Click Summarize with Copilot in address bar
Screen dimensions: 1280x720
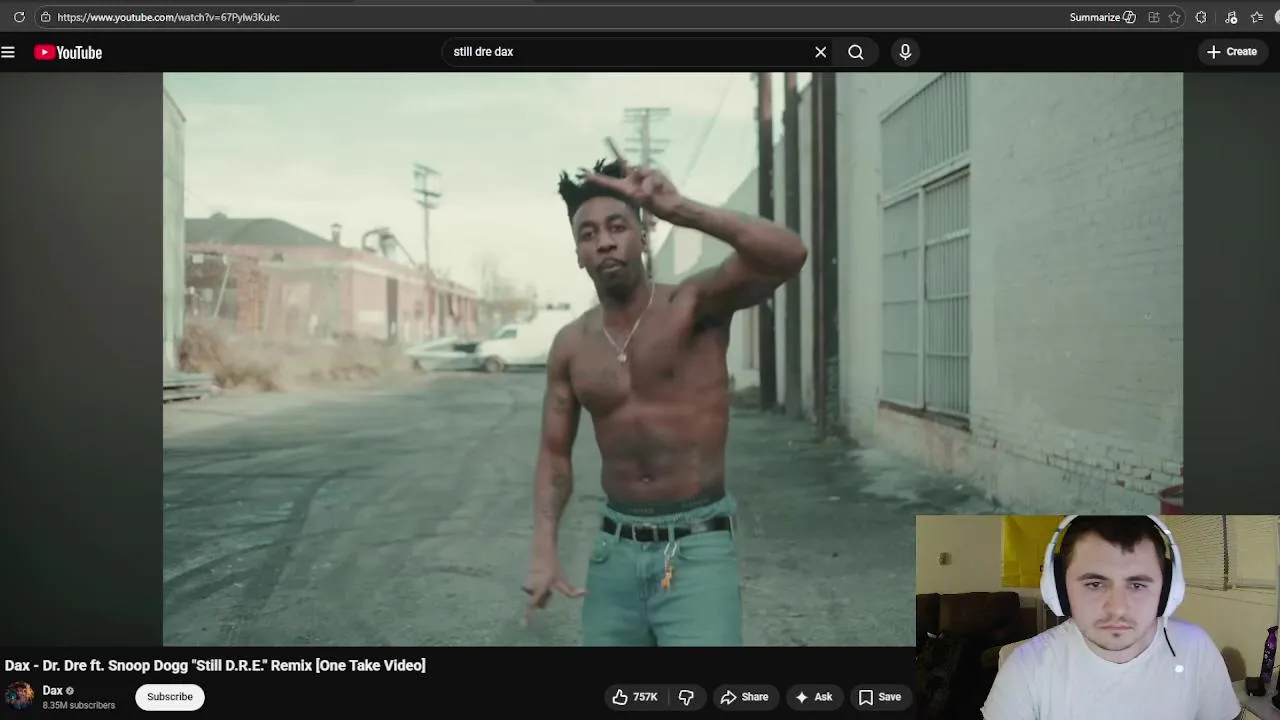[x=1102, y=17]
